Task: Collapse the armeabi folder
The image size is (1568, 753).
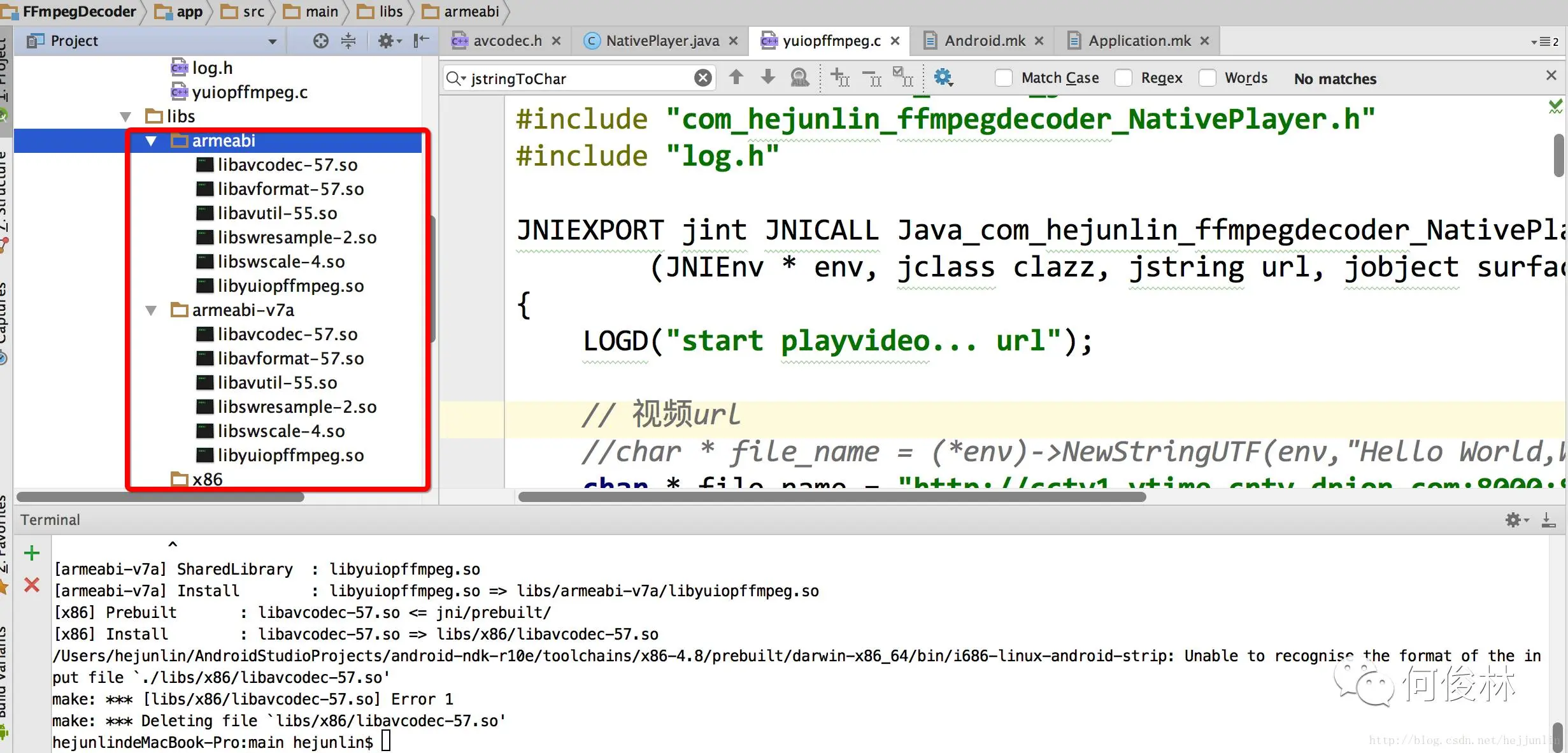Action: coord(151,141)
